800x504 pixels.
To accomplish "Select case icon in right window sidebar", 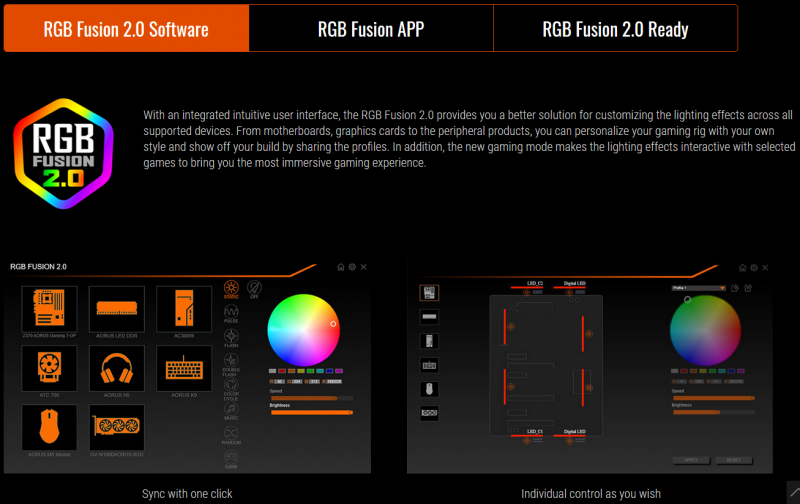I will pos(429,341).
